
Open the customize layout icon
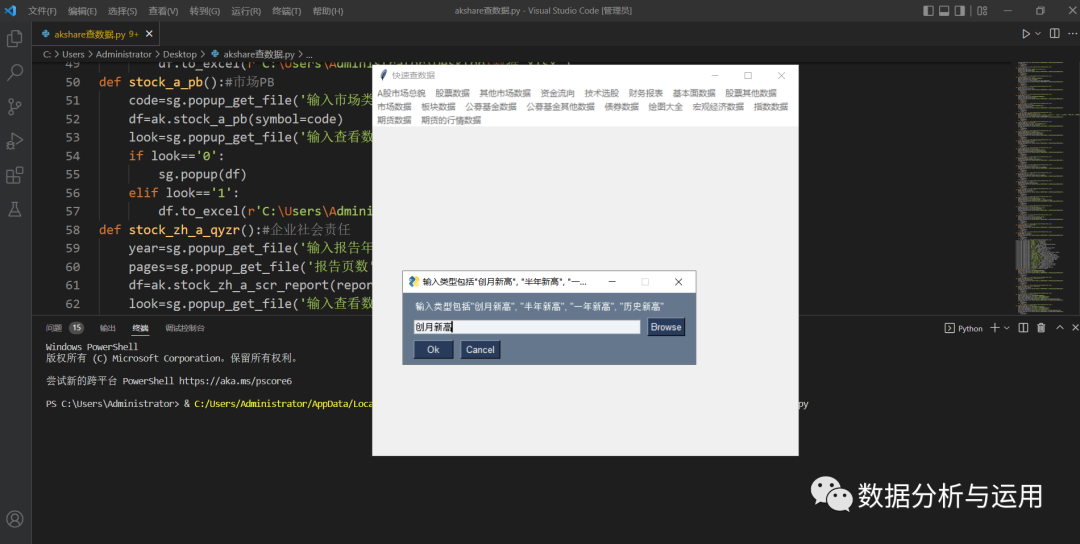click(983, 11)
